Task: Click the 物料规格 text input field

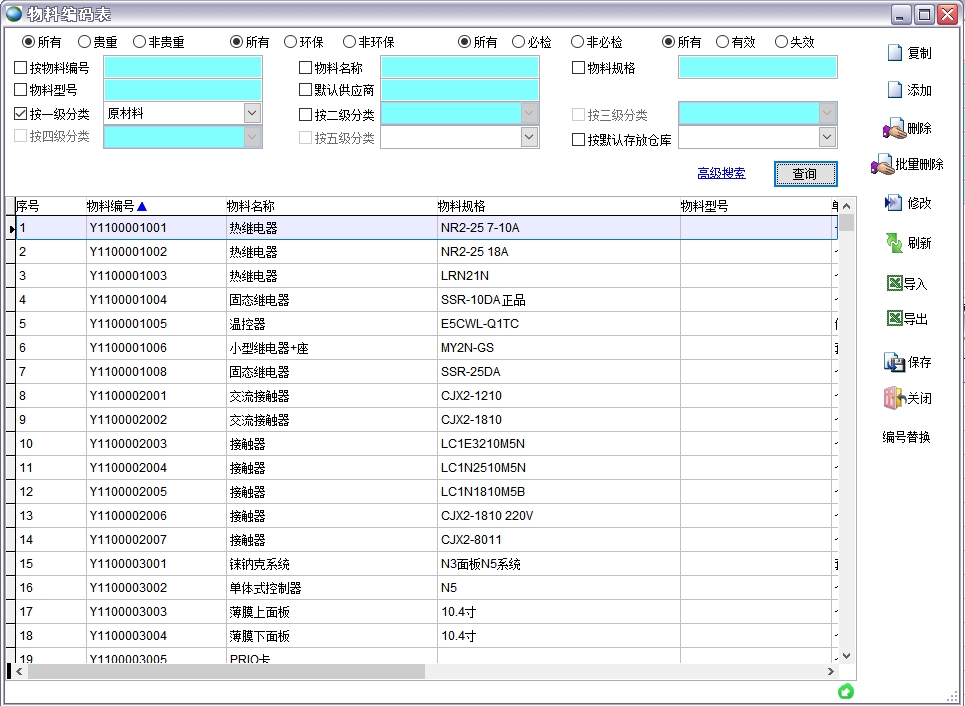Action: [757, 68]
